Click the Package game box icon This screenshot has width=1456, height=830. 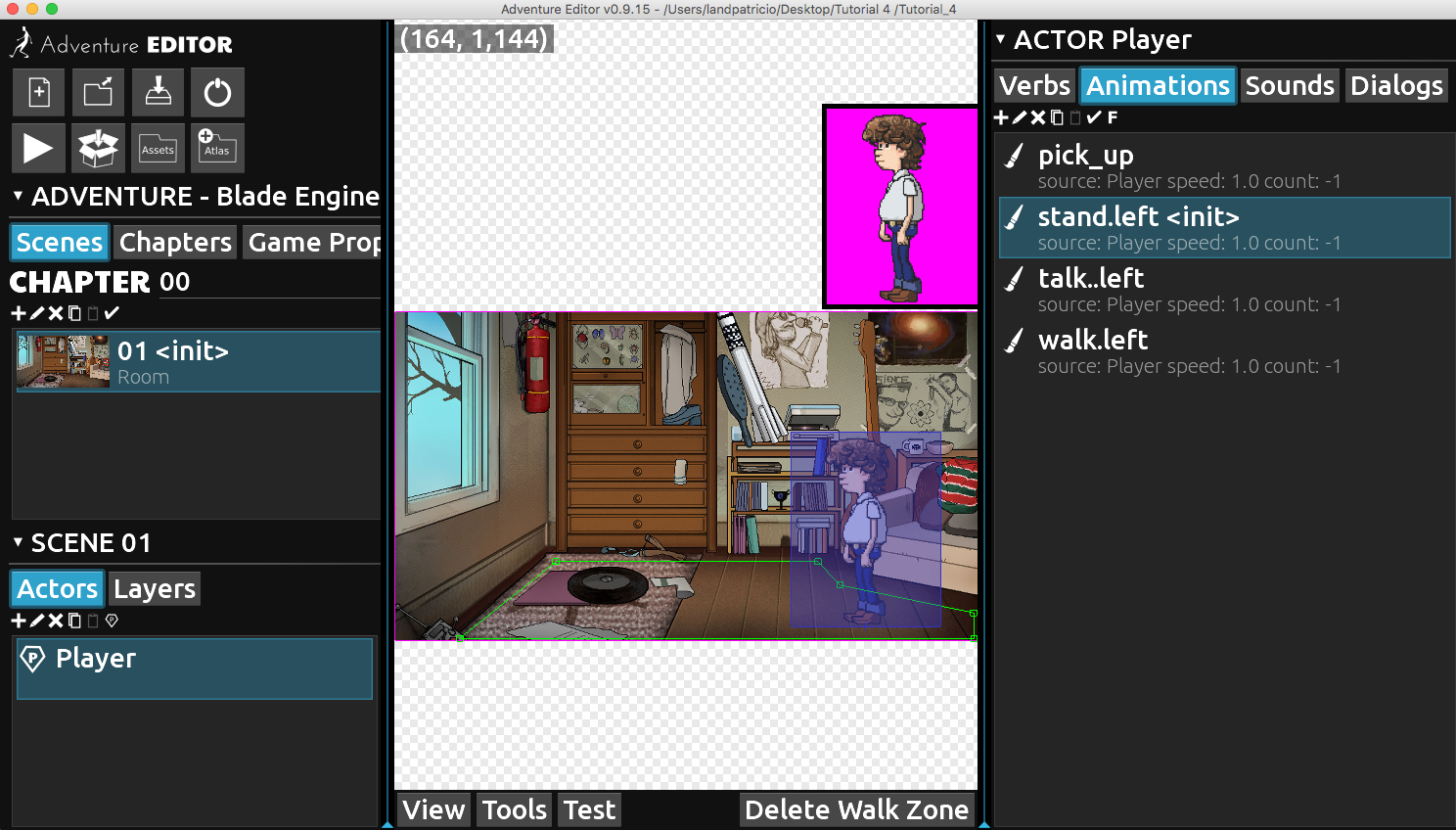click(98, 149)
